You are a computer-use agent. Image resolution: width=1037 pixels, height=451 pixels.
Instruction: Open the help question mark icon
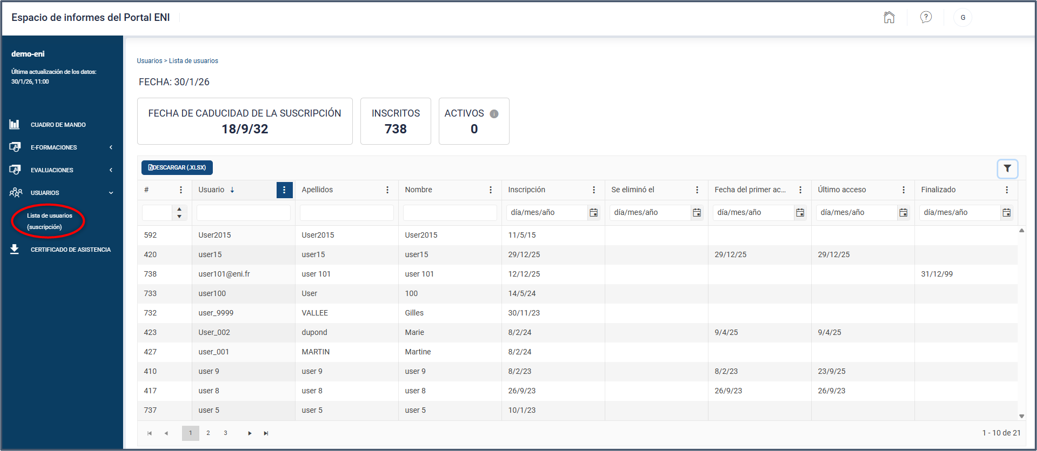(926, 18)
